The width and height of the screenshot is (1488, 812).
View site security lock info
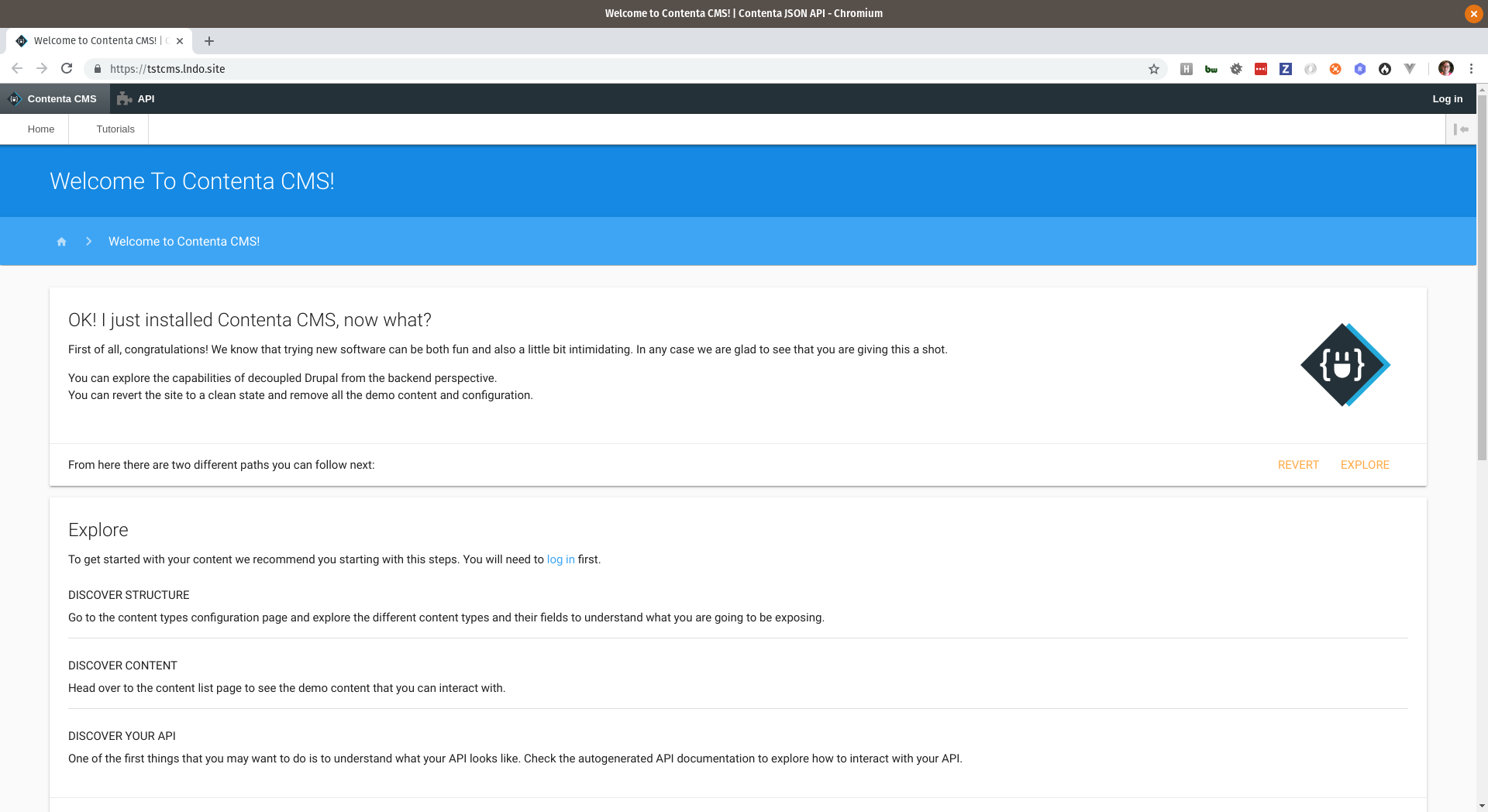pyautogui.click(x=98, y=69)
